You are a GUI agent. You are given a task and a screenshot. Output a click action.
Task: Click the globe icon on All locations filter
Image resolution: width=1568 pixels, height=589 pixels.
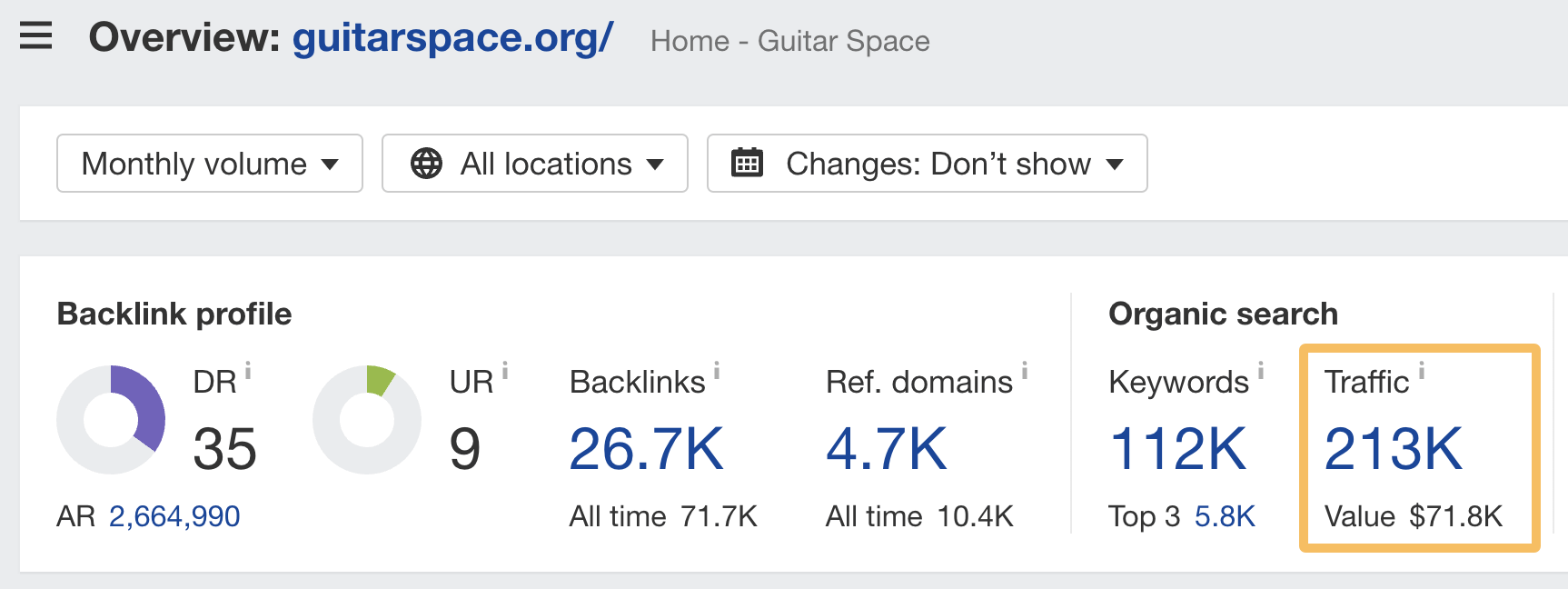click(427, 164)
